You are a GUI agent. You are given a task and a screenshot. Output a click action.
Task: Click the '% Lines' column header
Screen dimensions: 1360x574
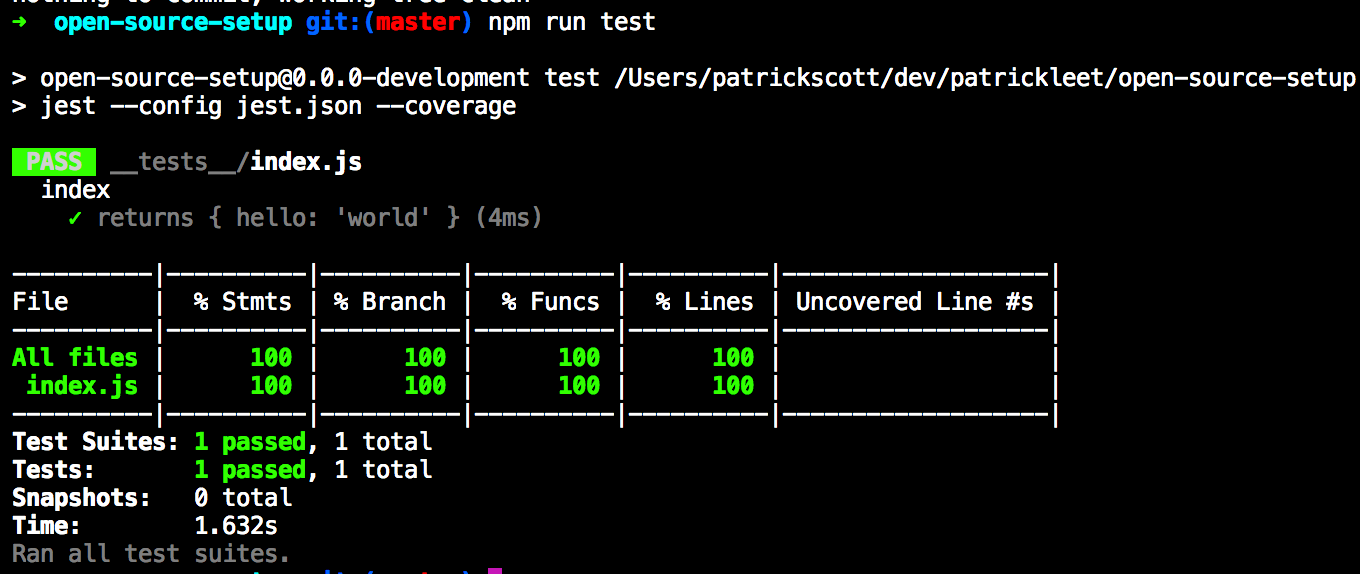(705, 302)
